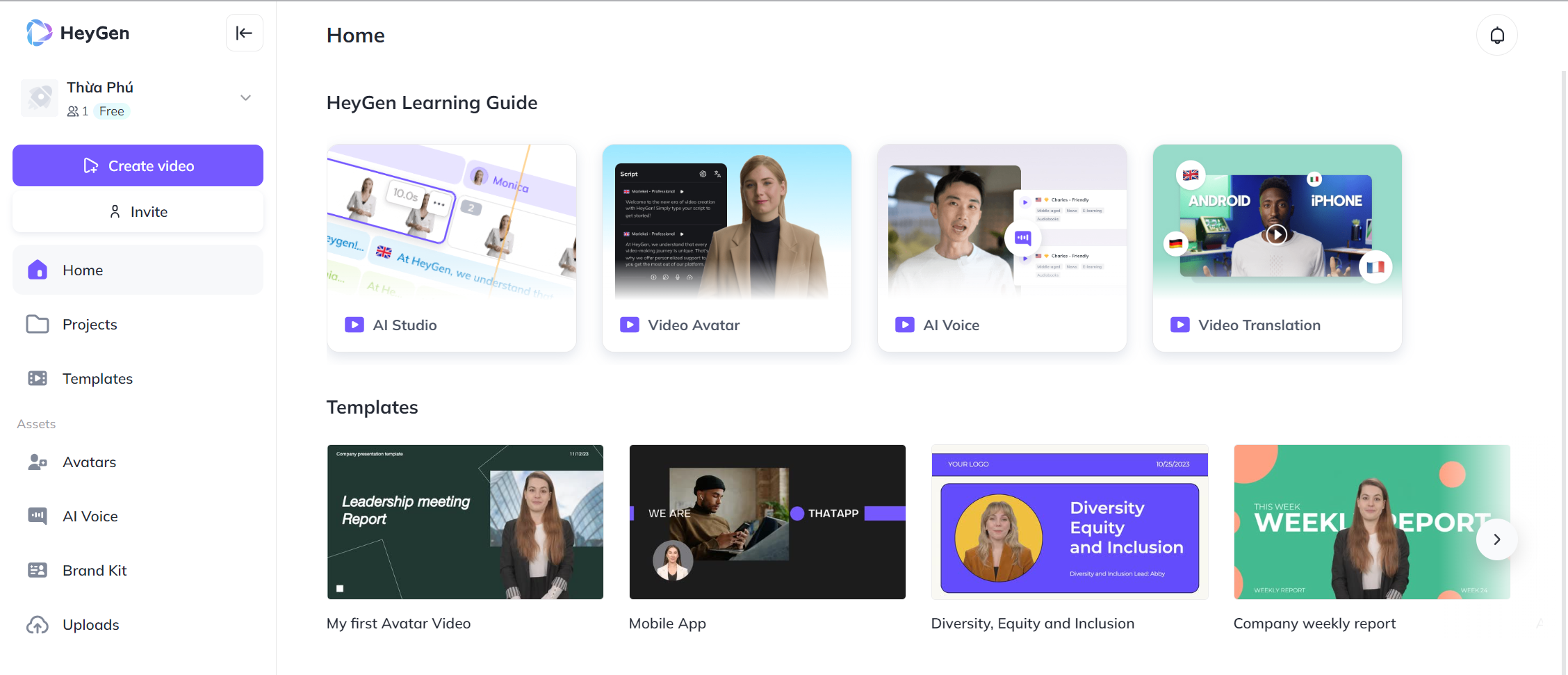Select Home in the sidebar
The width and height of the screenshot is (1568, 675).
[x=138, y=270]
